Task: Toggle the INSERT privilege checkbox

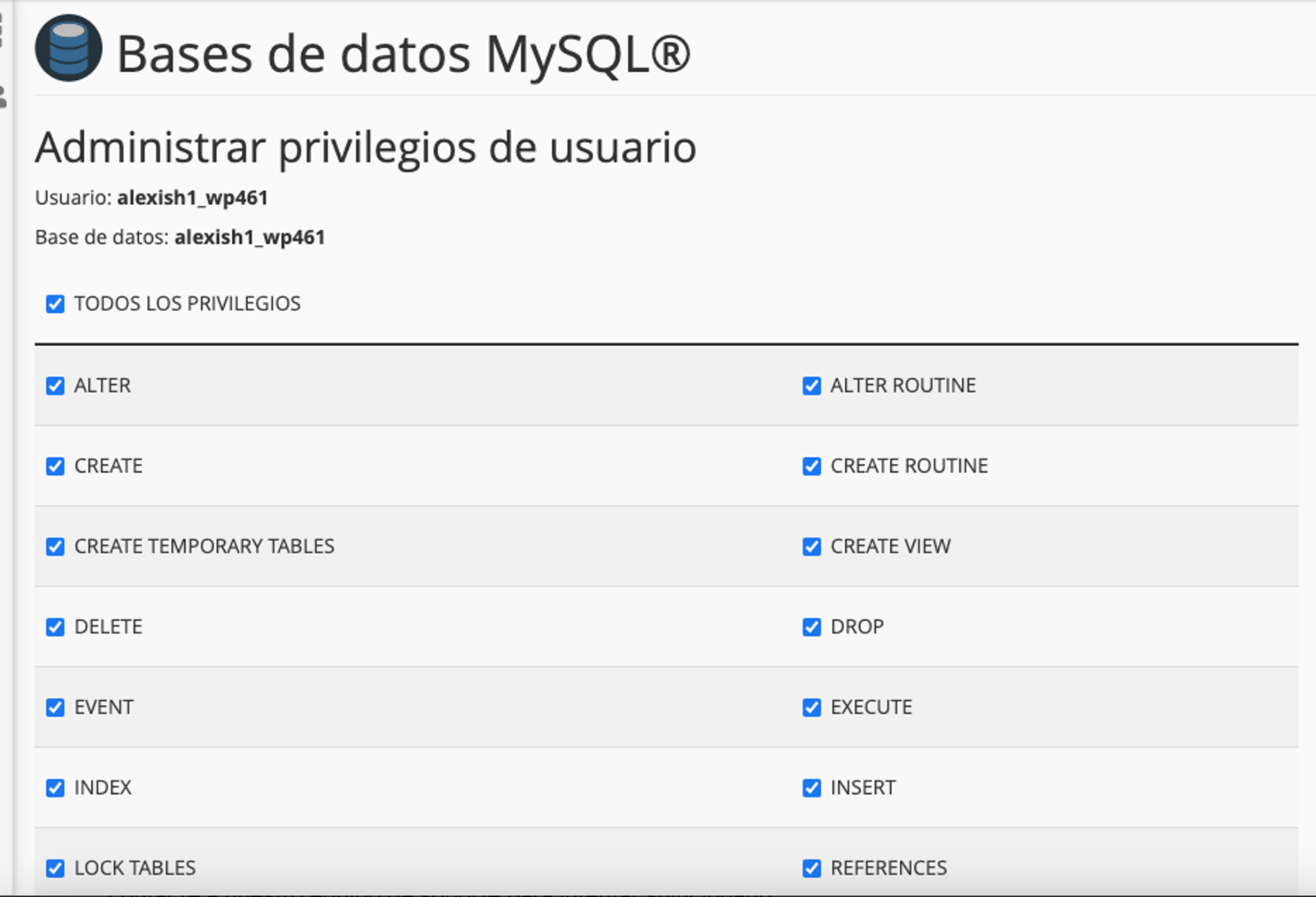Action: (x=812, y=787)
